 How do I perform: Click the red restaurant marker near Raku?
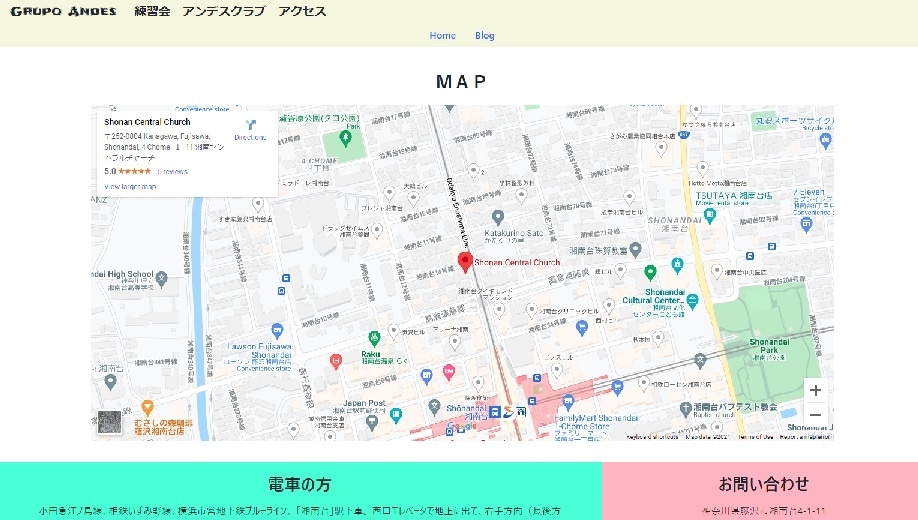pos(335,361)
